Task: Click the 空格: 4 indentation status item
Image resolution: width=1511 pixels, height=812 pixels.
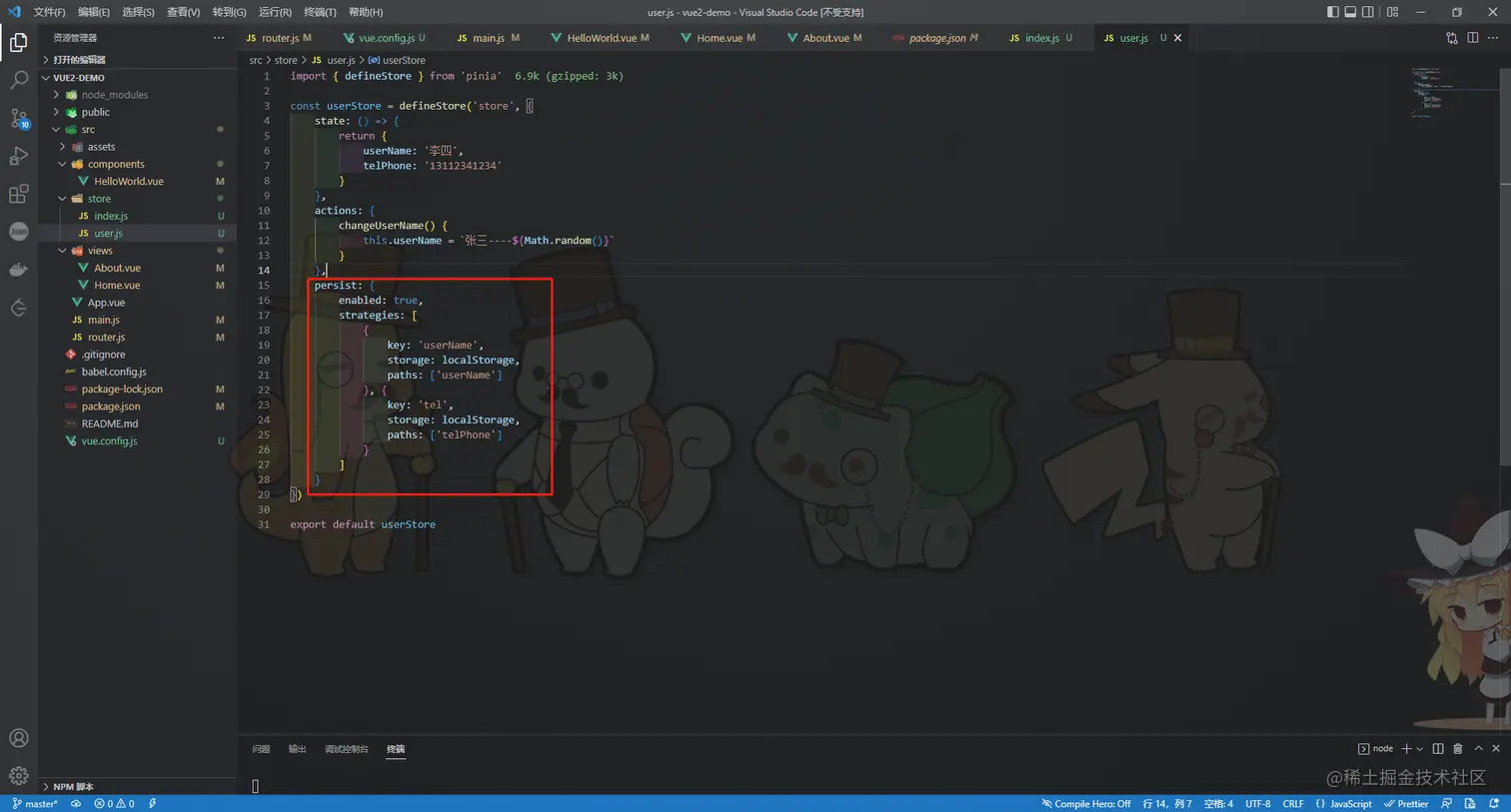Action: [x=1218, y=803]
